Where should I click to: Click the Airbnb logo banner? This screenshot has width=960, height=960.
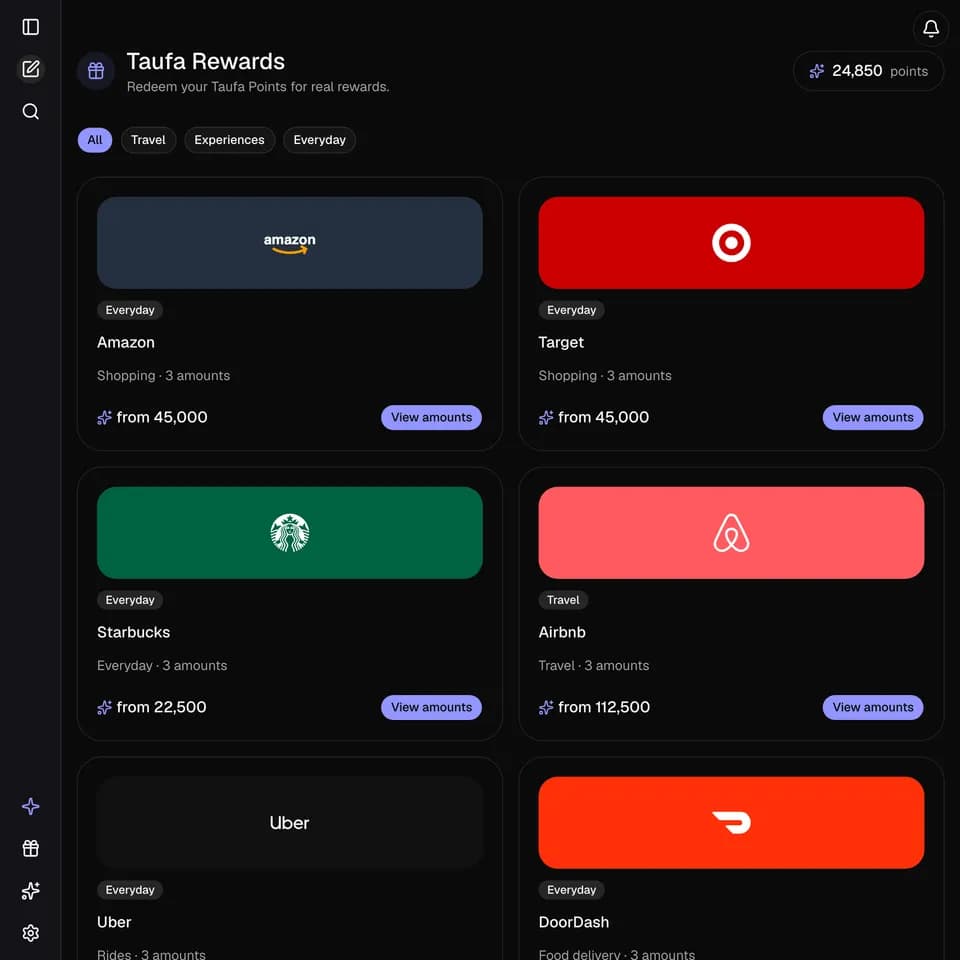tap(731, 533)
